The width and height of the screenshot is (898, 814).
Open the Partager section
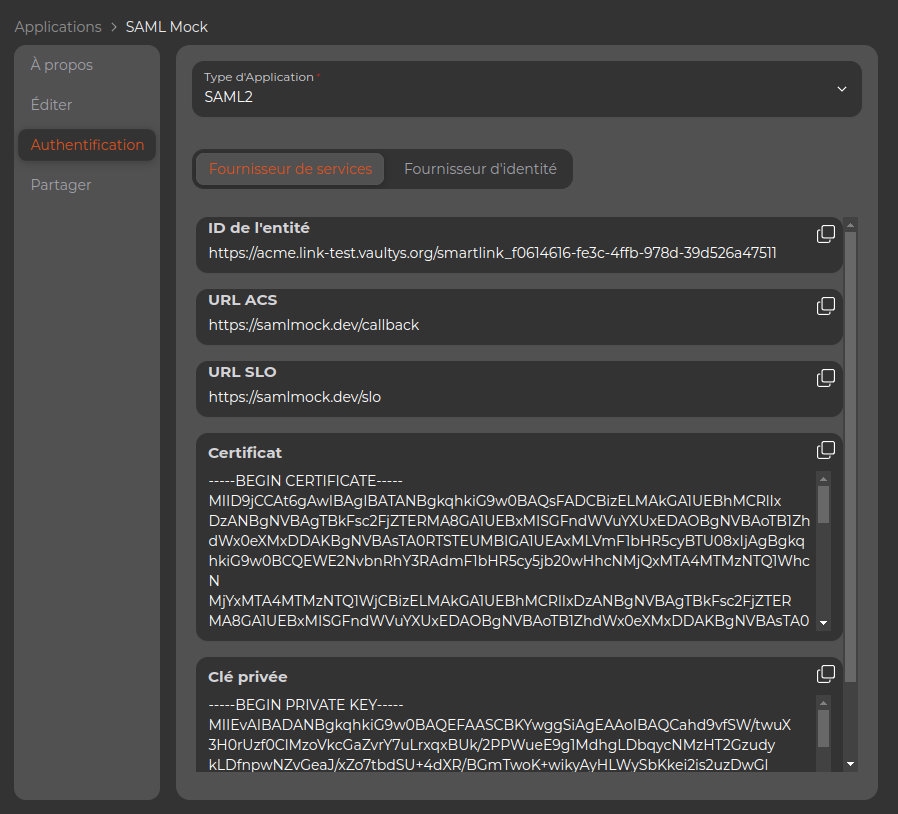[x=61, y=185]
